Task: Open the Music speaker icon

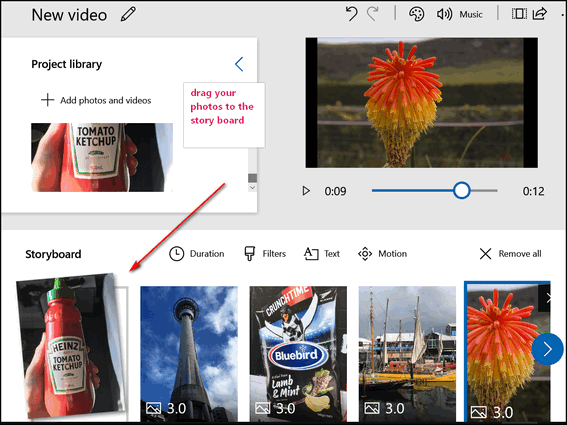Action: [444, 14]
